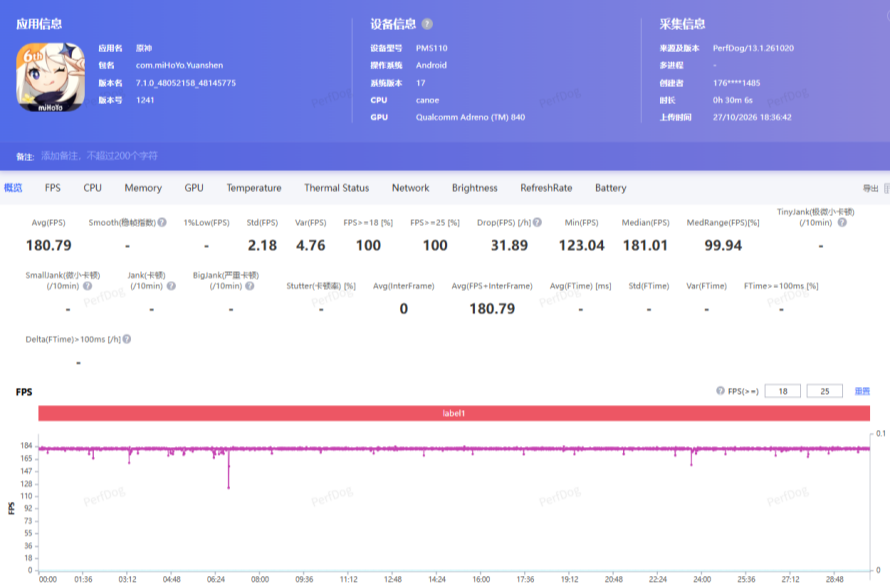
Task: Click help icon next to Jank(卡顿)
Action: click(171, 286)
